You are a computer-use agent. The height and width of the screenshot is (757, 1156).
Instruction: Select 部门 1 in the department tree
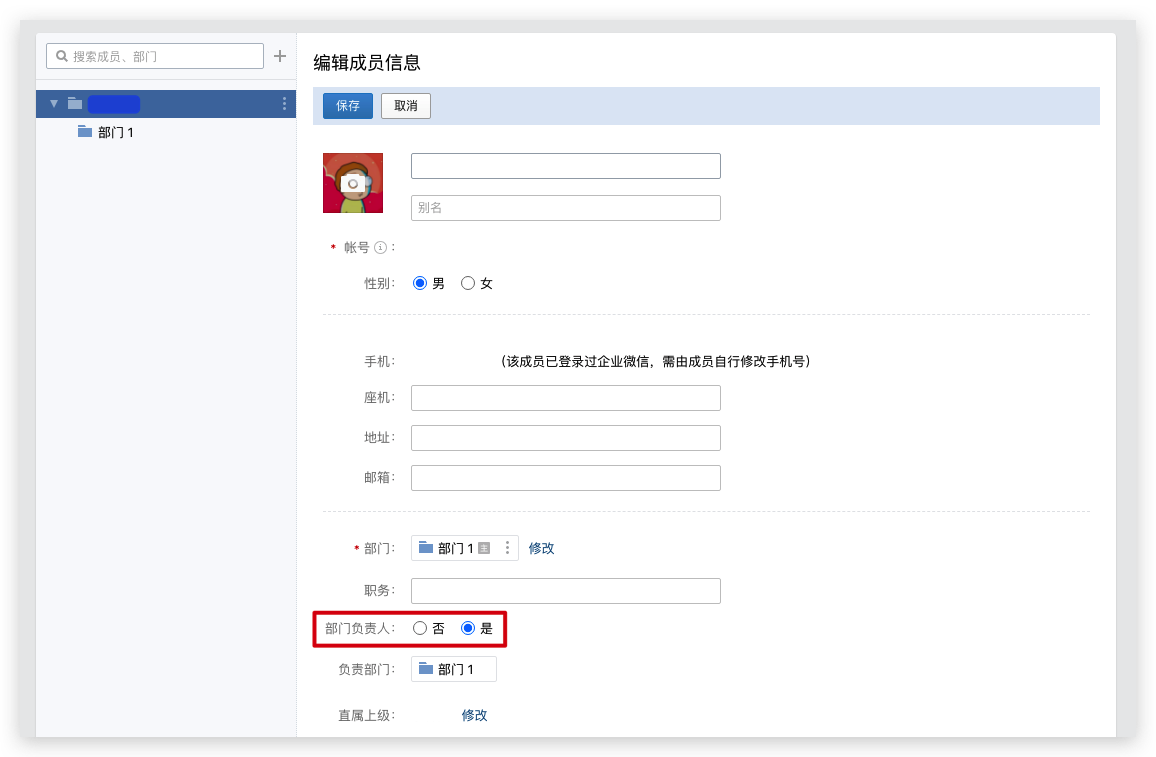[116, 132]
